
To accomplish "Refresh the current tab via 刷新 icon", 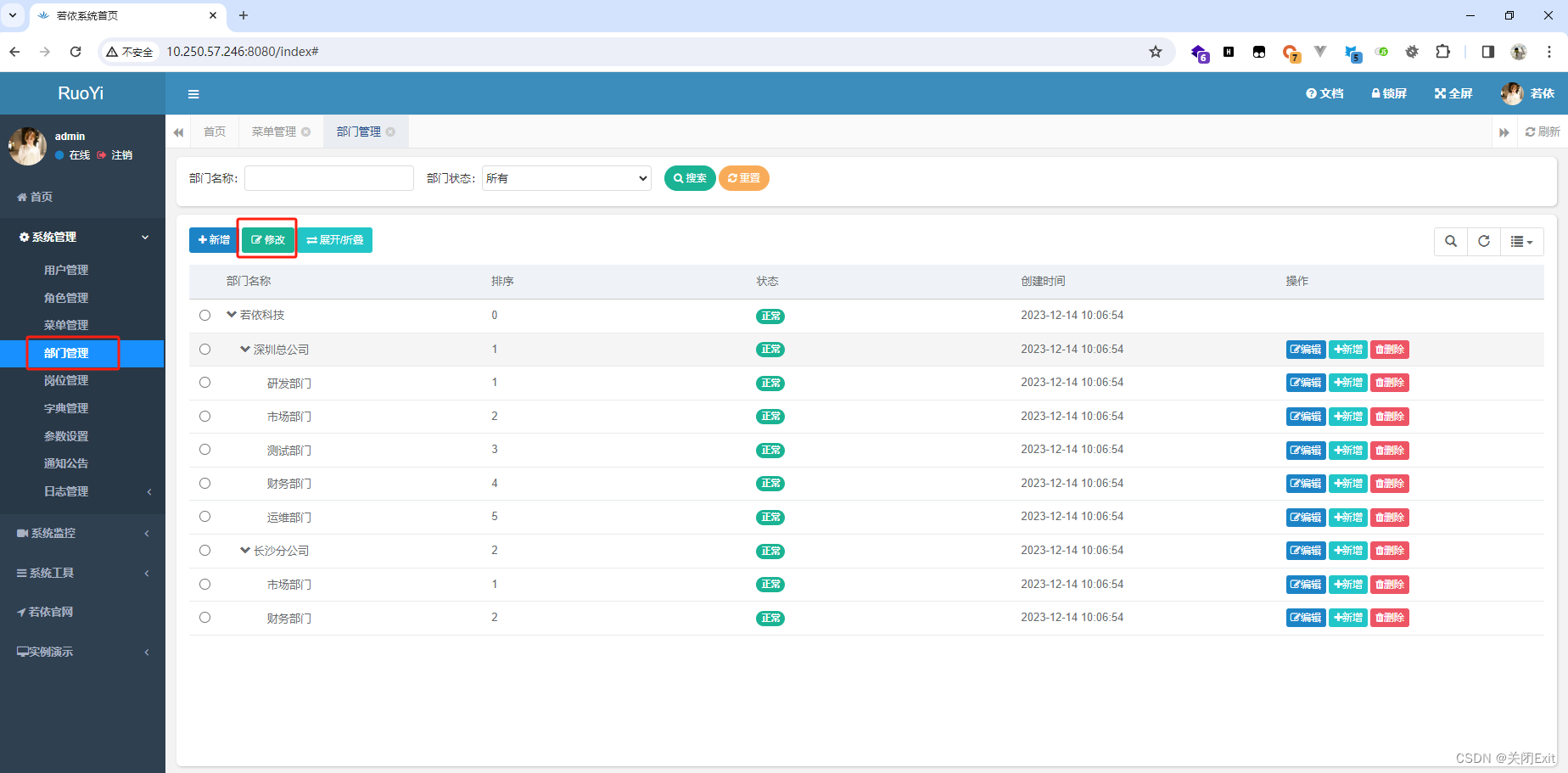I will (1541, 132).
